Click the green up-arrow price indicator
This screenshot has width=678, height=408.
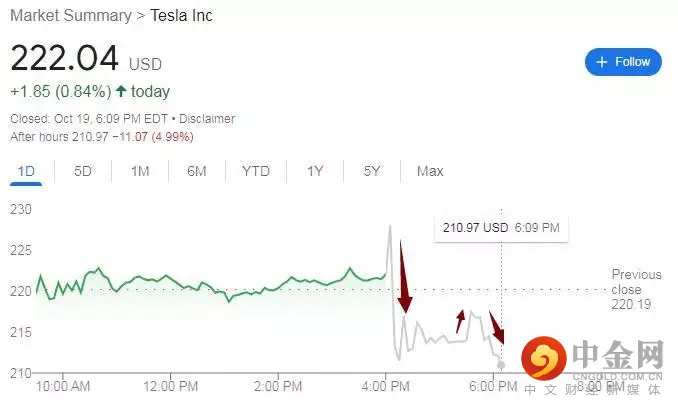point(122,92)
